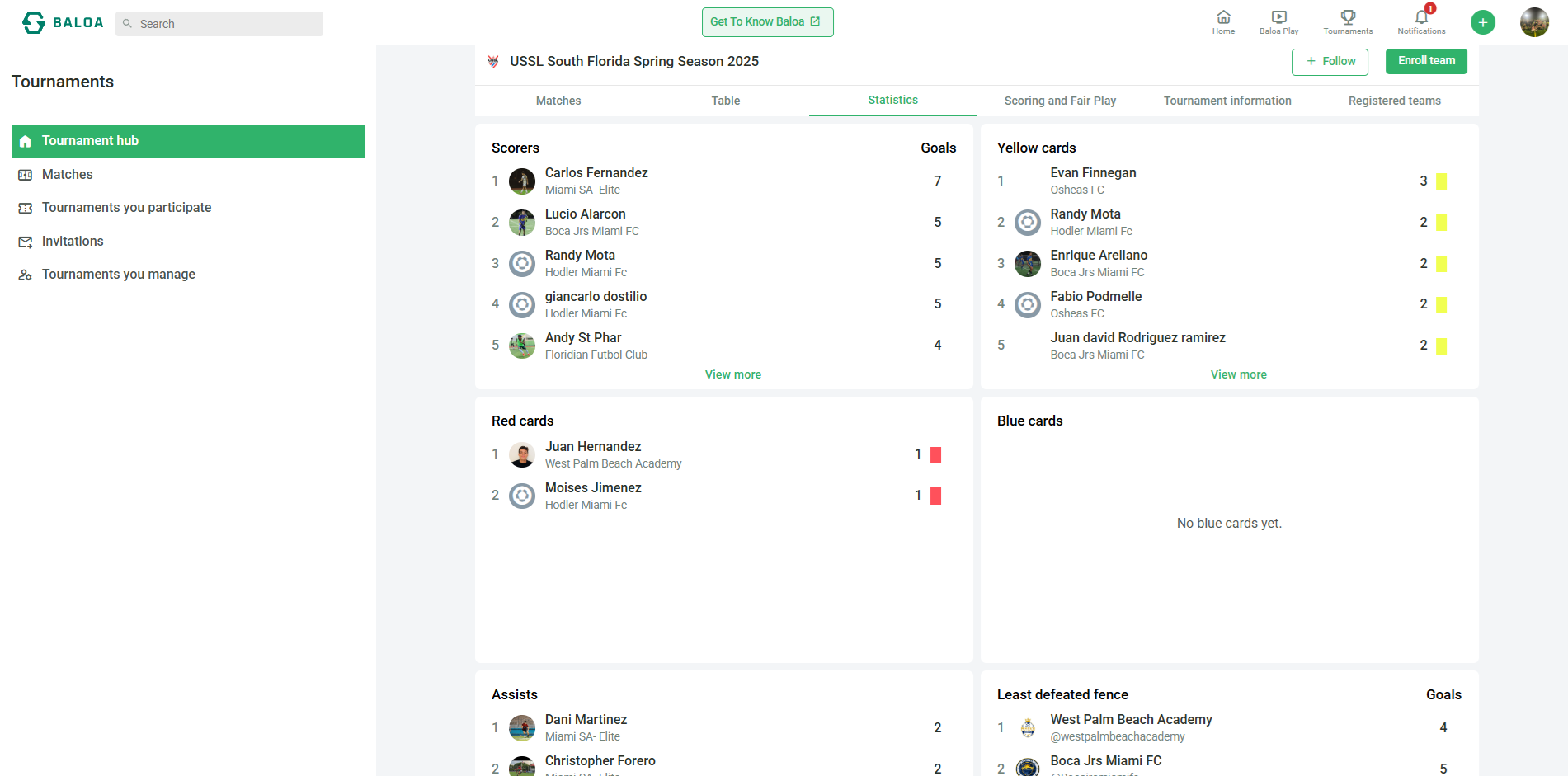Image resolution: width=1568 pixels, height=776 pixels.
Task: Select Tournament hub in sidebar
Action: click(x=188, y=141)
